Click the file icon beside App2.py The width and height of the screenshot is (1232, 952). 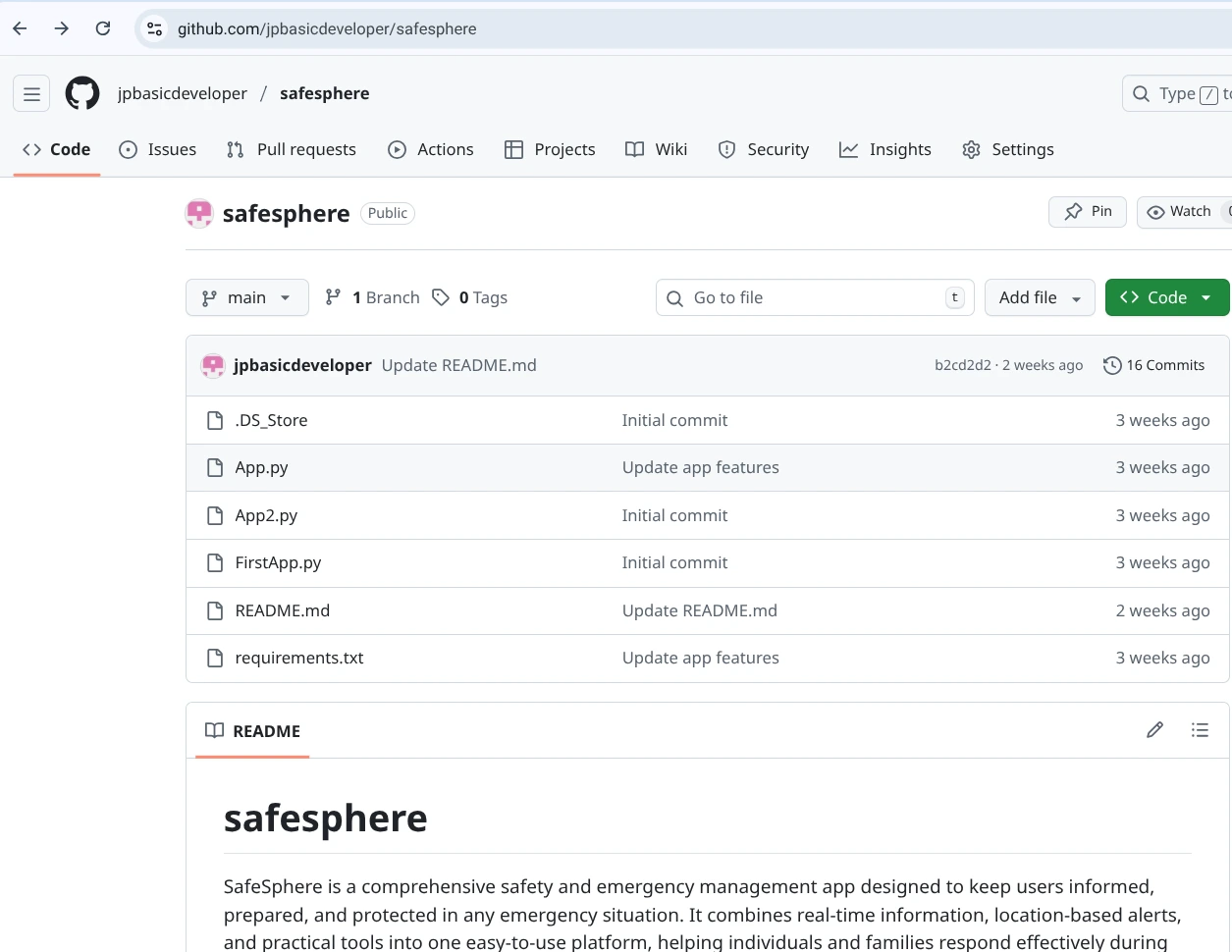coord(215,515)
